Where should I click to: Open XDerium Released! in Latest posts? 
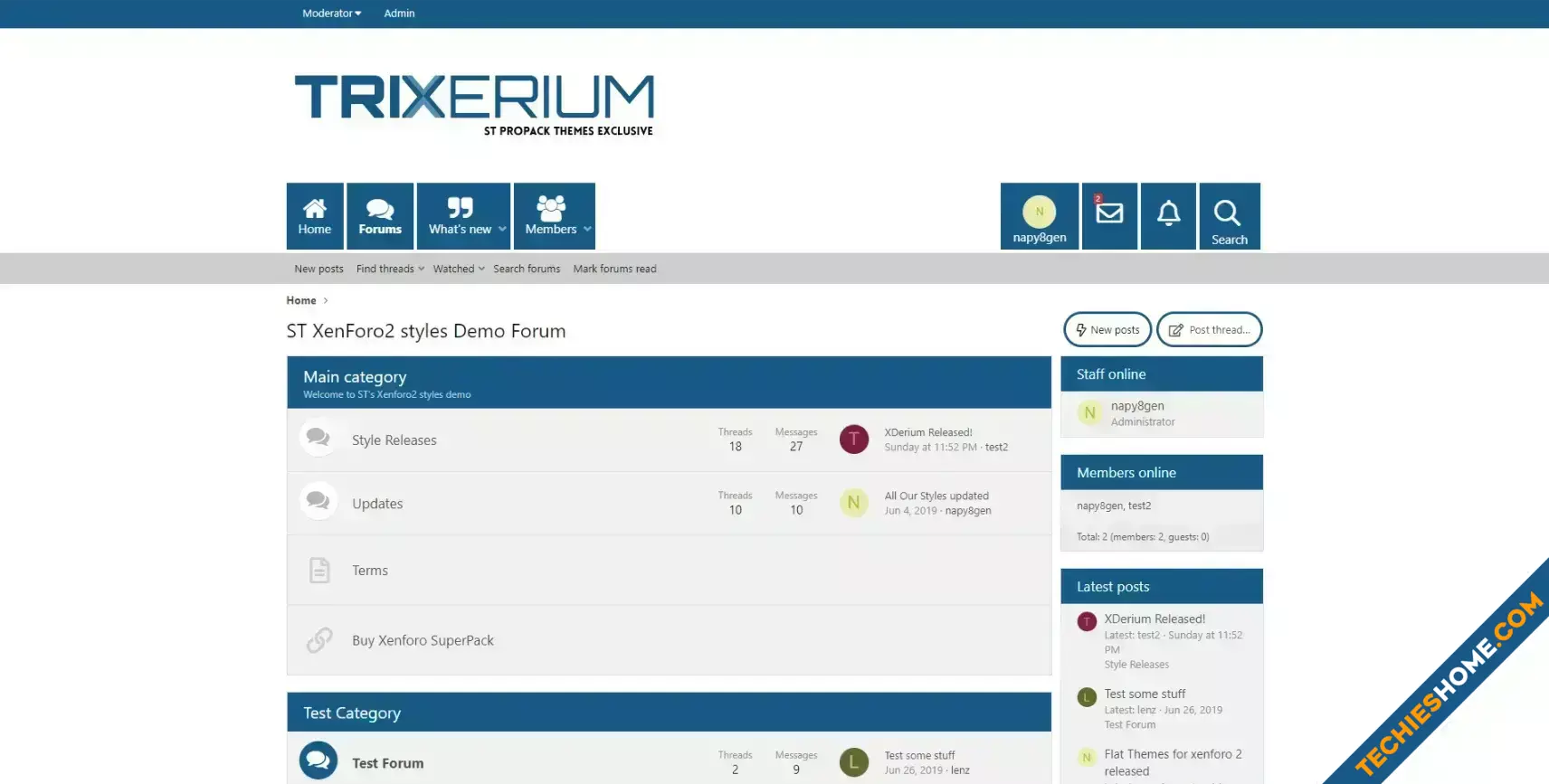pyautogui.click(x=1155, y=619)
